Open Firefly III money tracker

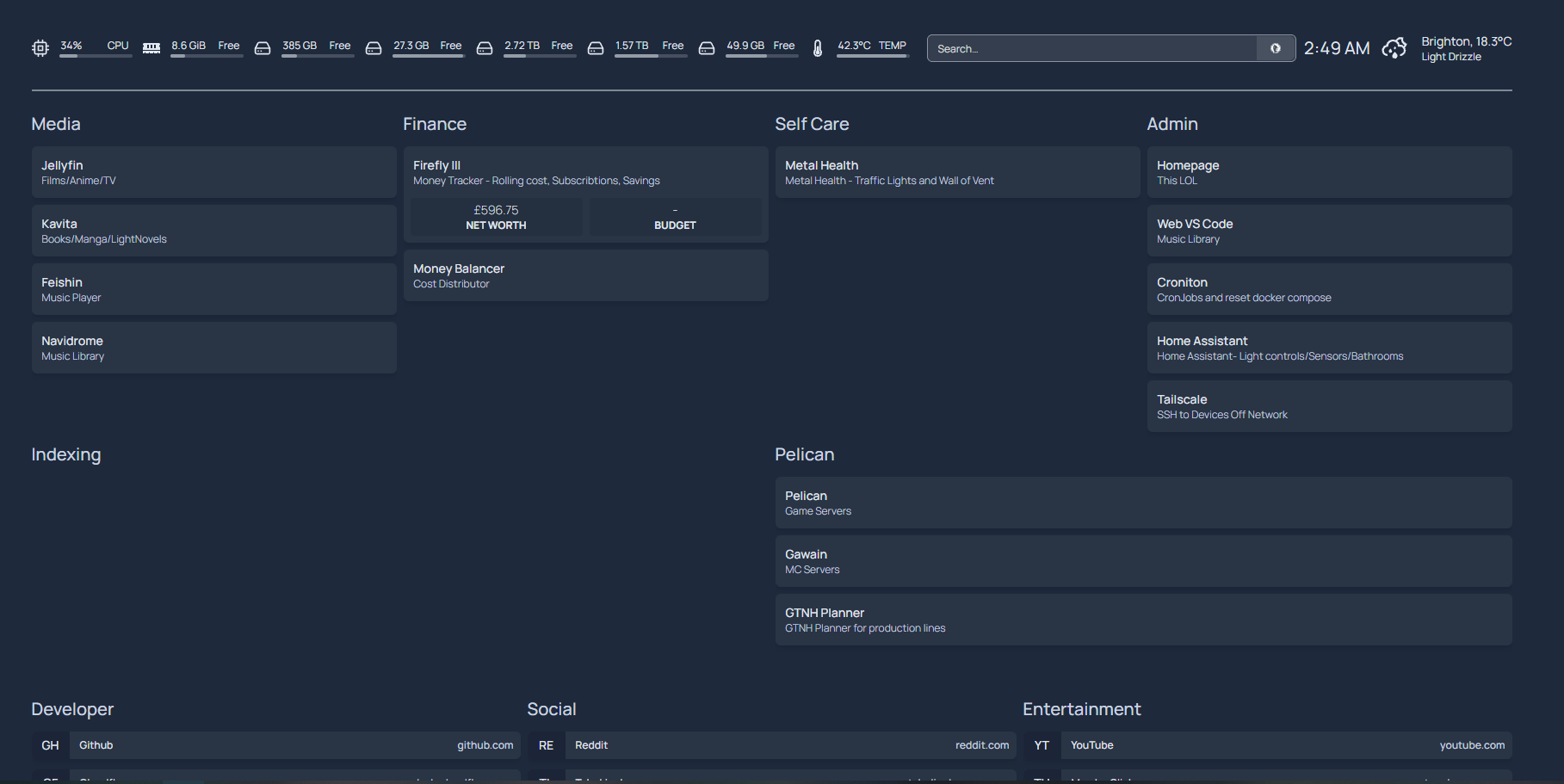click(586, 172)
